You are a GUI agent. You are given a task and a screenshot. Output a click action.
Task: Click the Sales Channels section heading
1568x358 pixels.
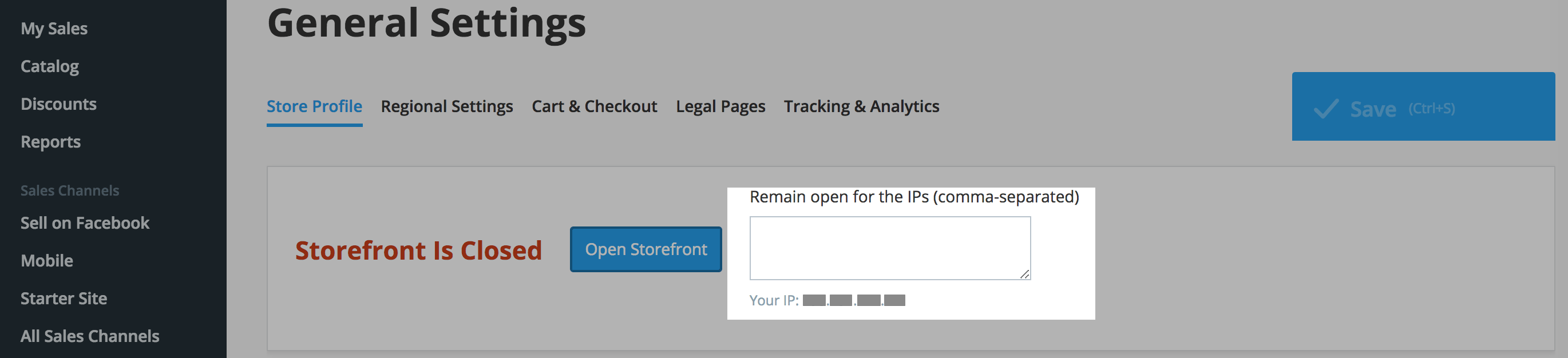tap(70, 190)
